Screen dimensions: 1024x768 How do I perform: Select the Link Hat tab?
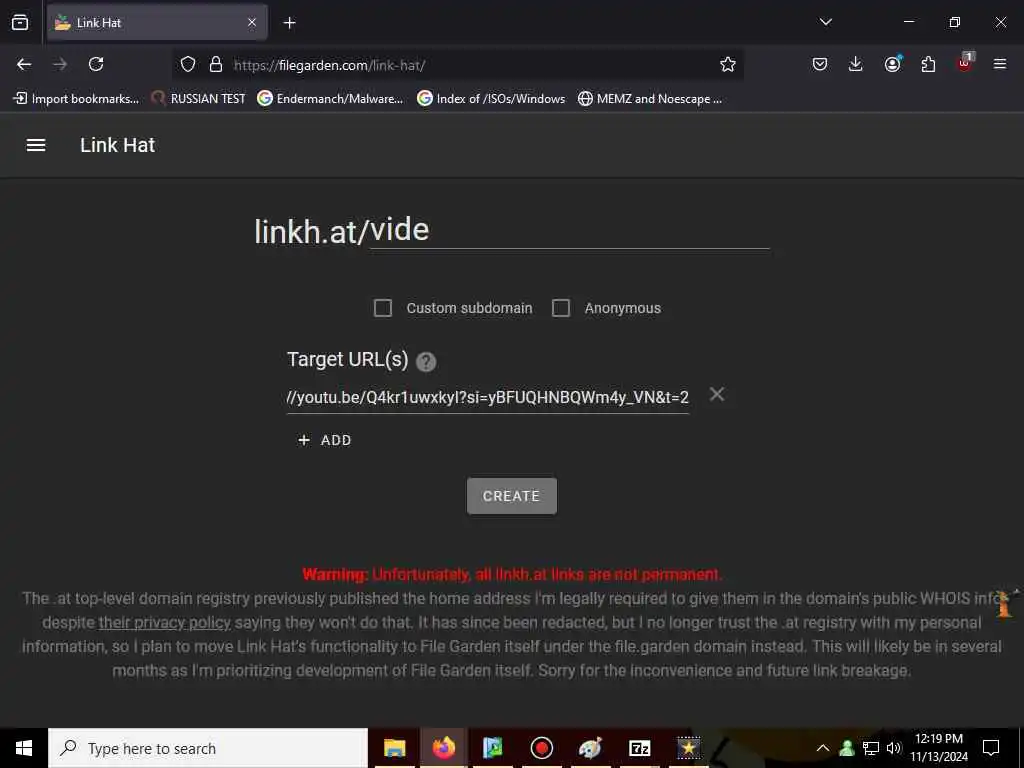(157, 23)
